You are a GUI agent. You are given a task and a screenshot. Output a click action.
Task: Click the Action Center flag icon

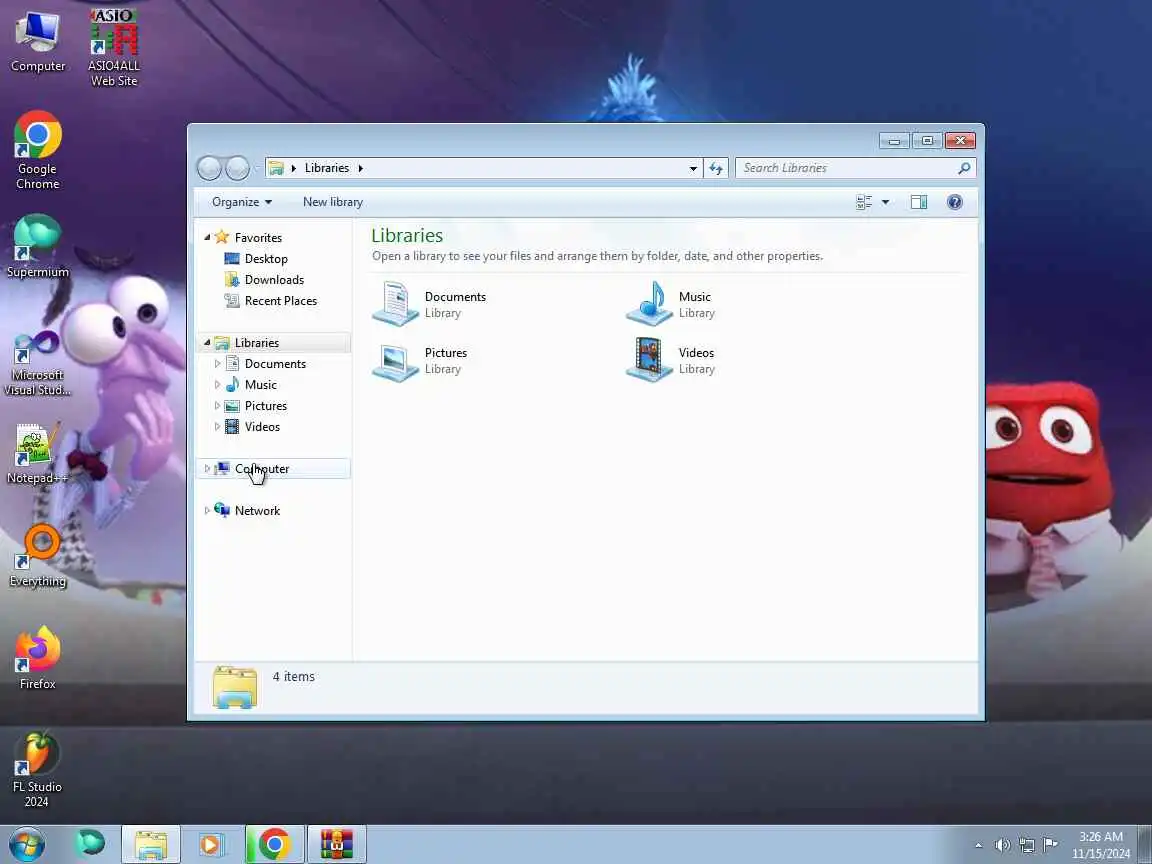click(x=1051, y=845)
